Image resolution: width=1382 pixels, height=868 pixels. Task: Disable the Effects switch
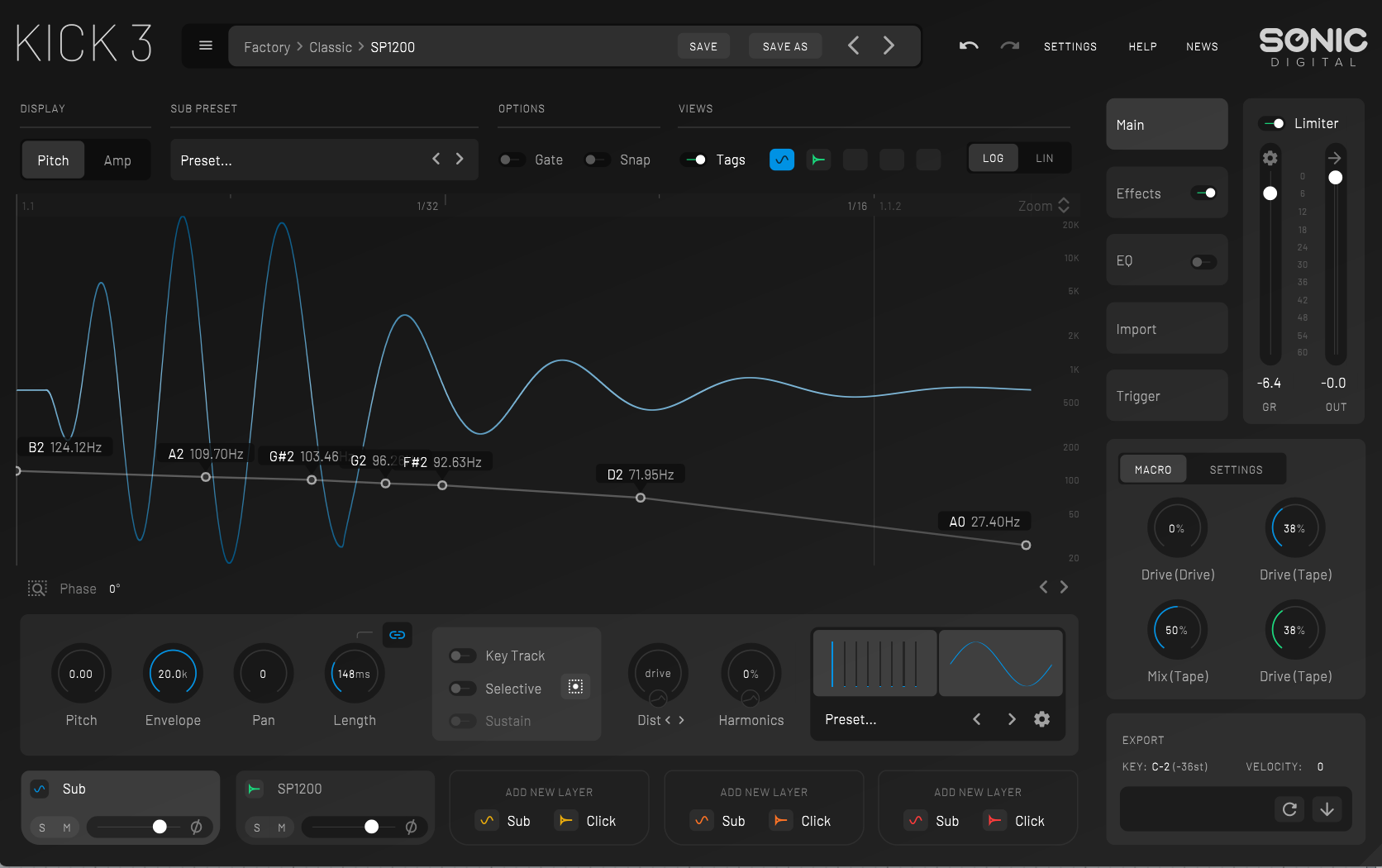(1204, 193)
